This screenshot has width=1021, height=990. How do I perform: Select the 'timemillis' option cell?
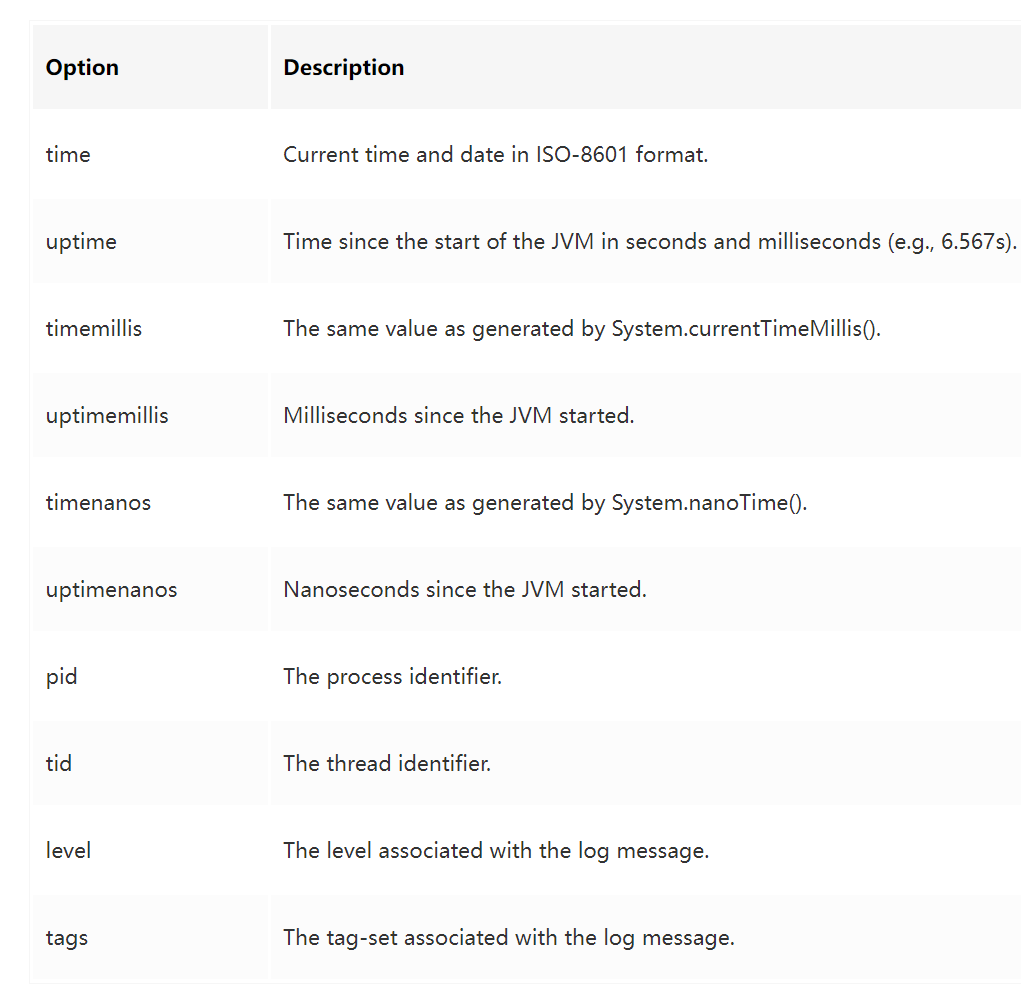point(150,328)
